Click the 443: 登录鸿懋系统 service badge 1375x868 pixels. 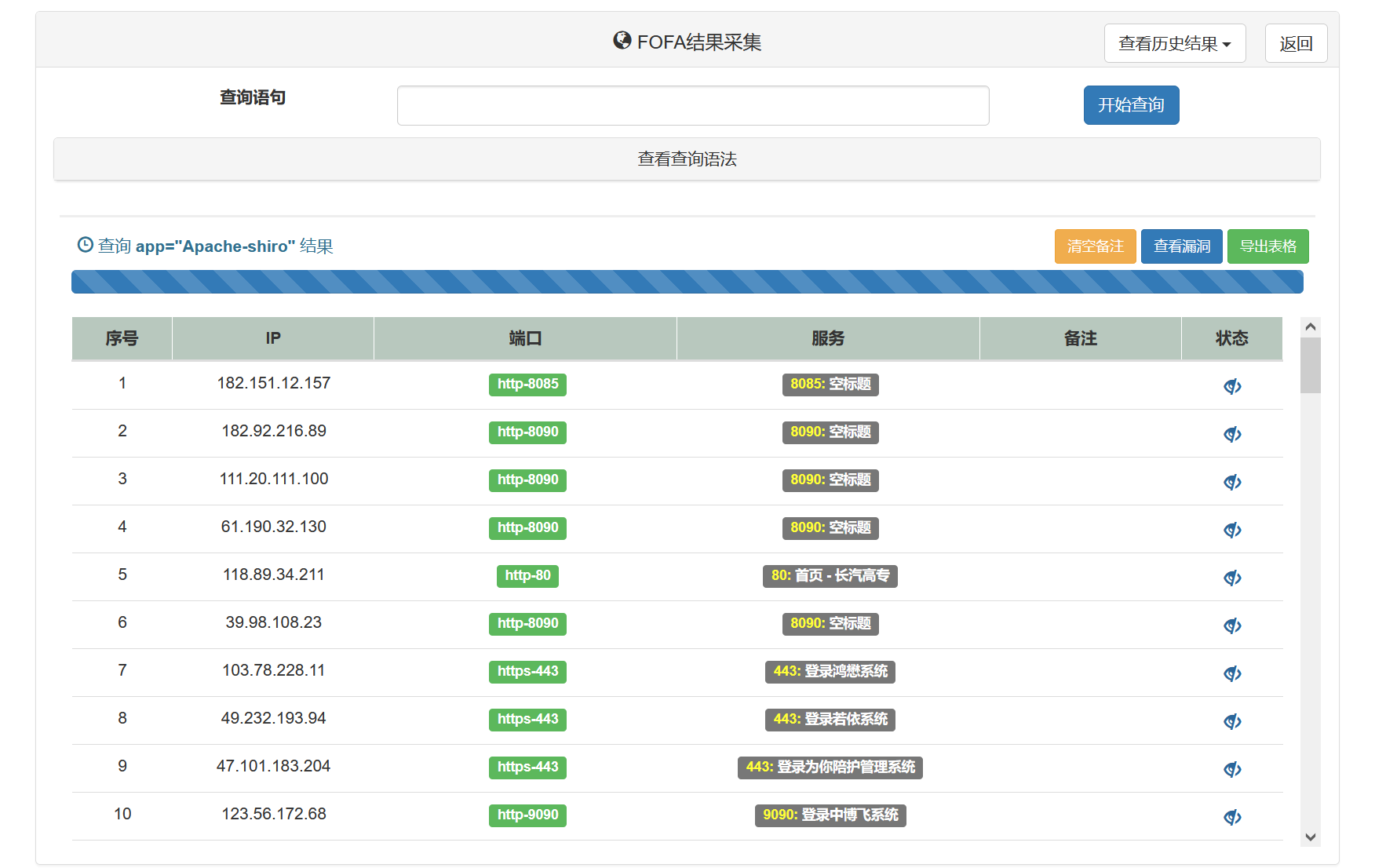(830, 672)
